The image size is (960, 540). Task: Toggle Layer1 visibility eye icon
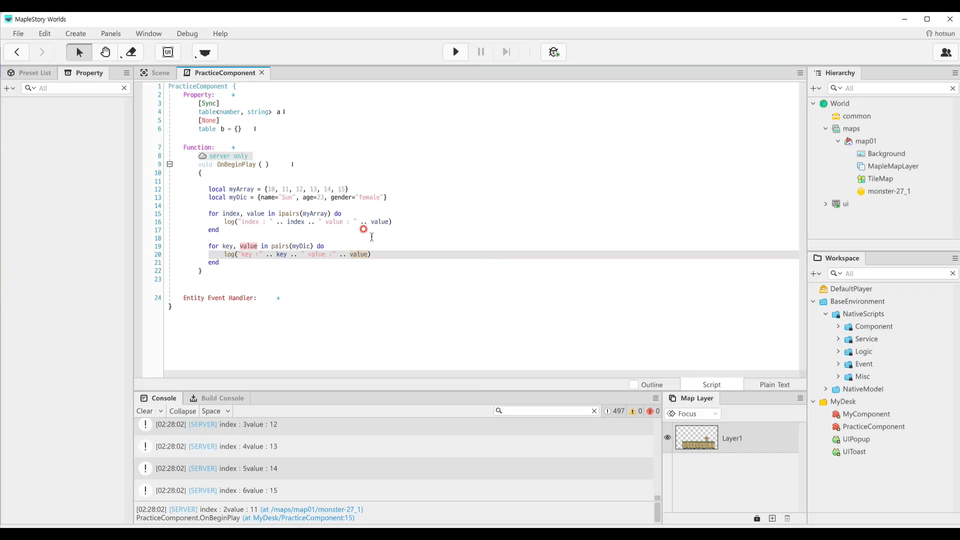pyautogui.click(x=667, y=438)
